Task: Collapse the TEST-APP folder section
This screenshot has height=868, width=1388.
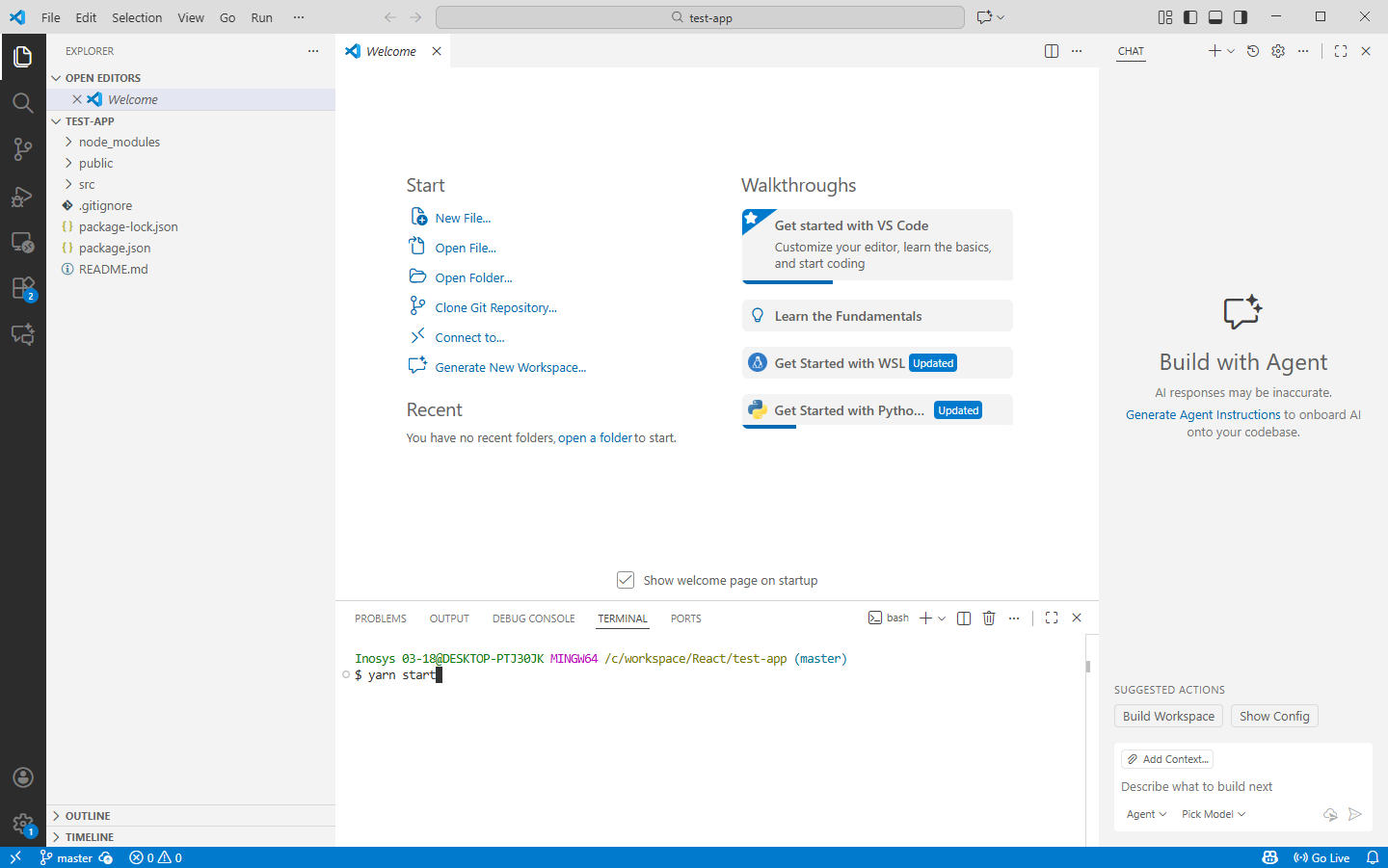Action: pyautogui.click(x=191, y=121)
